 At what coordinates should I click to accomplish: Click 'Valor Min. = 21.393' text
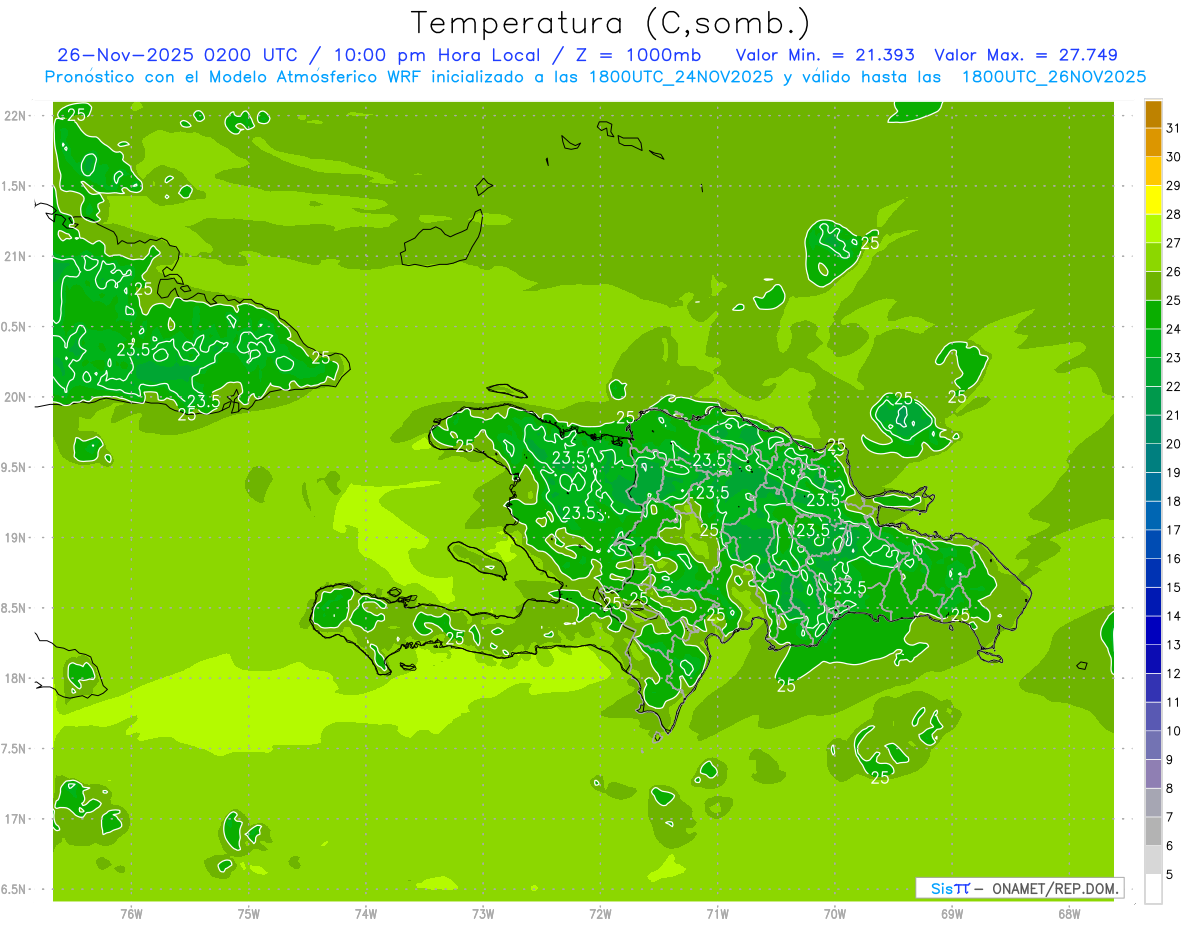[x=825, y=55]
